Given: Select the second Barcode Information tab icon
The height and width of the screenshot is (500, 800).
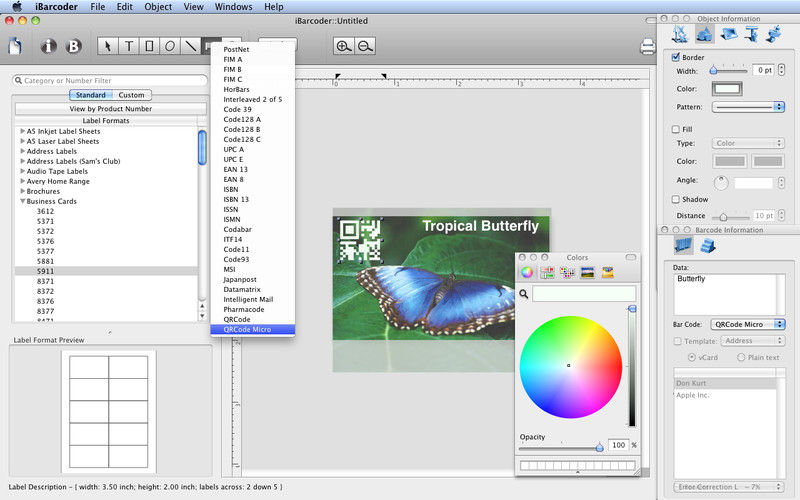Looking at the screenshot, I should pyautogui.click(x=708, y=246).
